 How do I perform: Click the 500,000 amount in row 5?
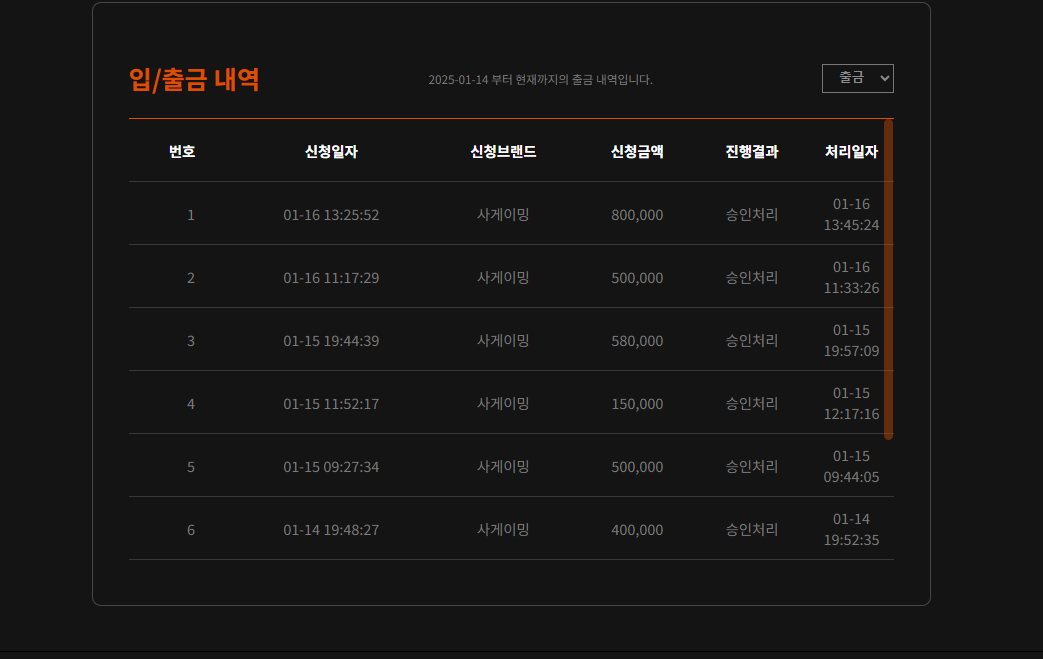637,467
